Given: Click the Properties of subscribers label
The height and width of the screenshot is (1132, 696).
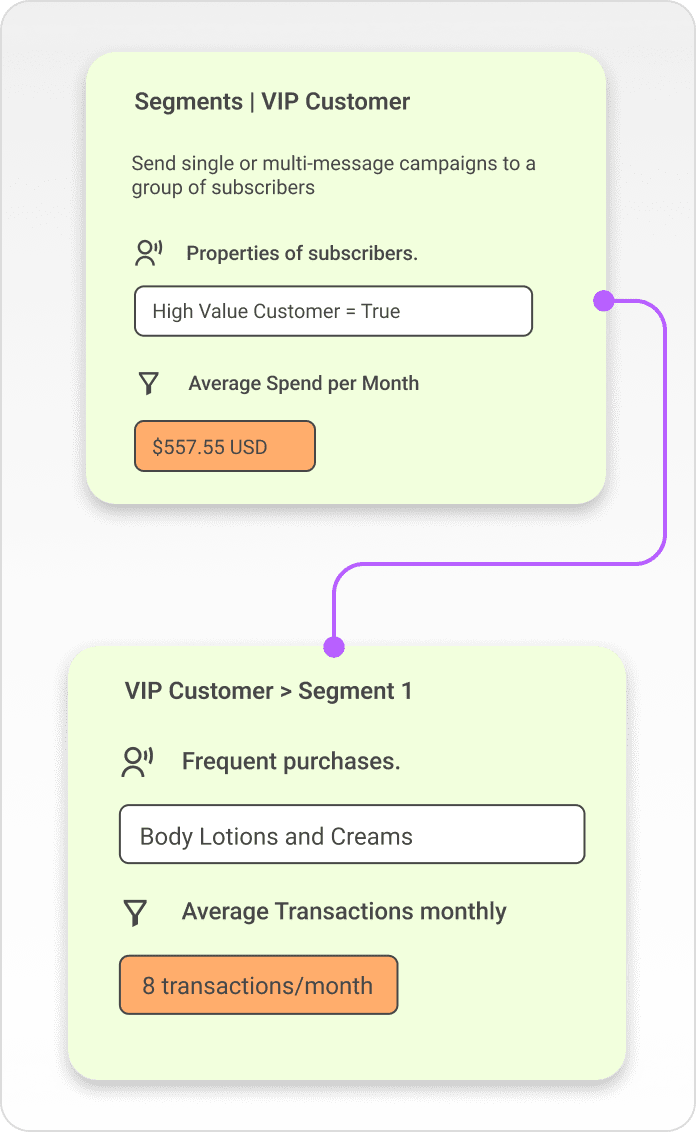Looking at the screenshot, I should click(x=302, y=253).
